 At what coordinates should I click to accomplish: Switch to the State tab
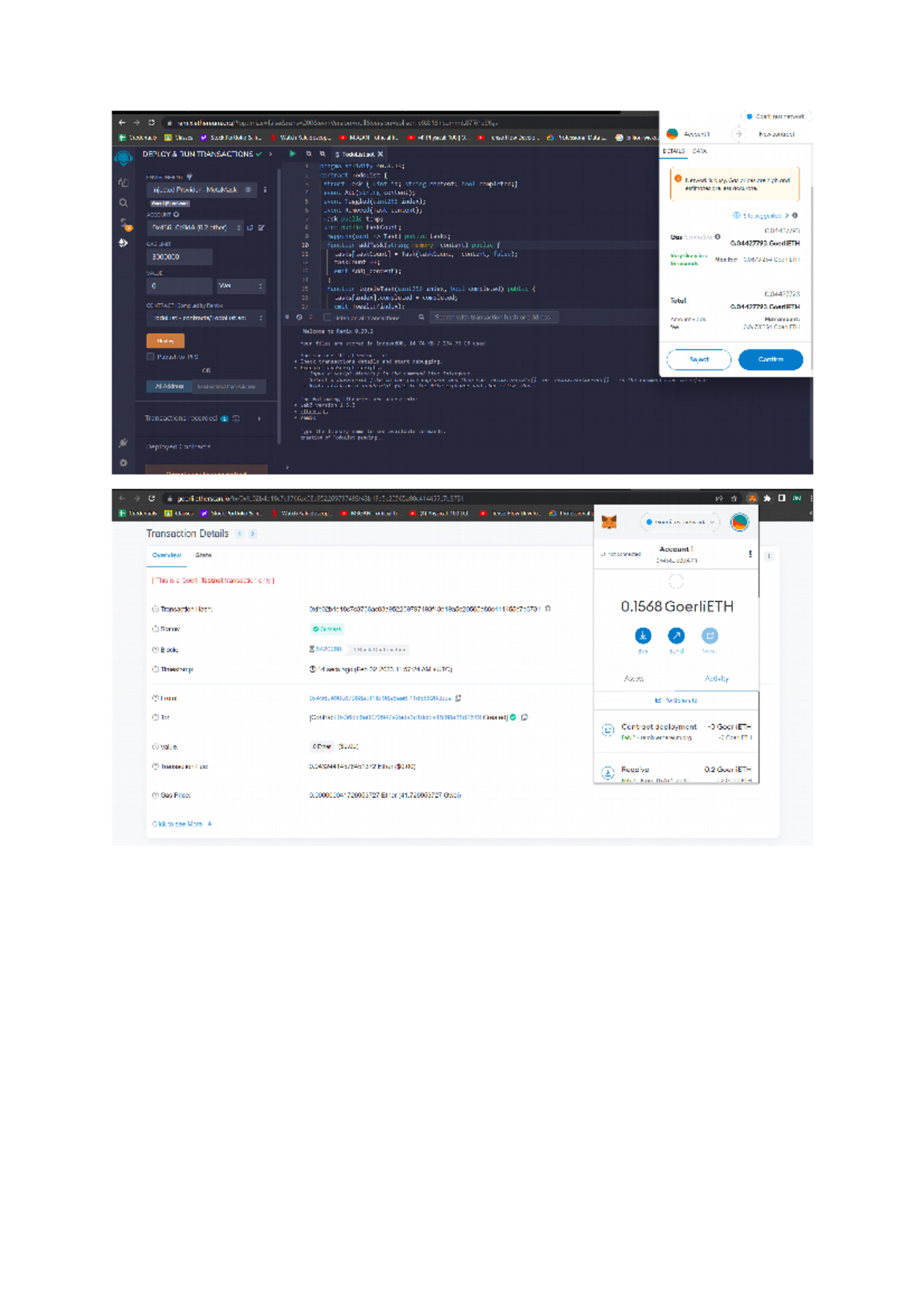click(x=203, y=555)
